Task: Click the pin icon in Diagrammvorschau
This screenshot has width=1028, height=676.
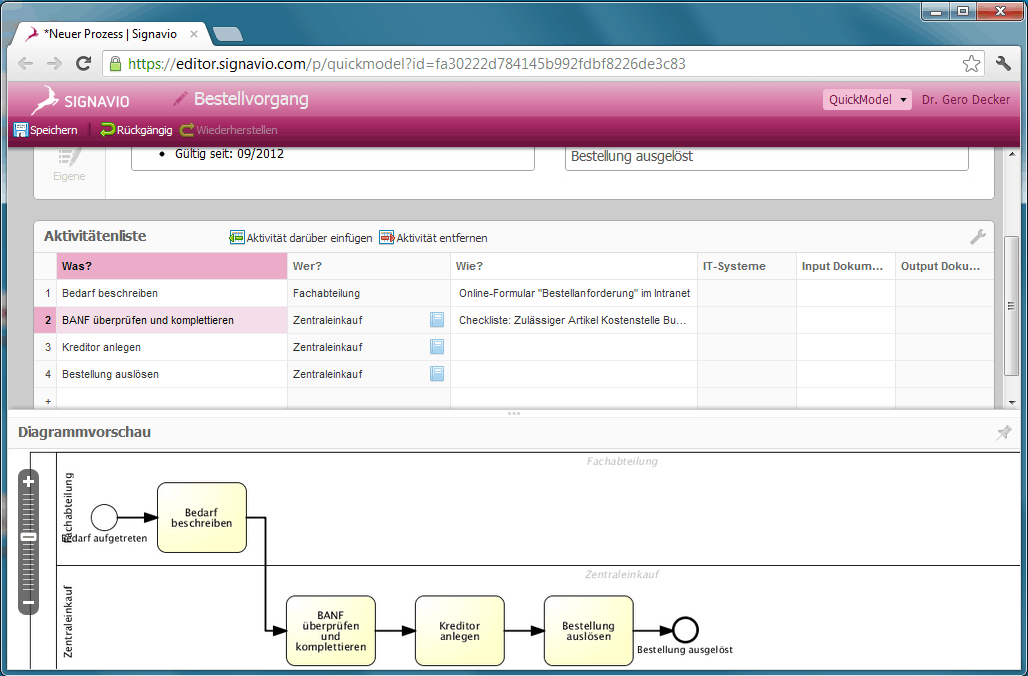Action: [1003, 432]
